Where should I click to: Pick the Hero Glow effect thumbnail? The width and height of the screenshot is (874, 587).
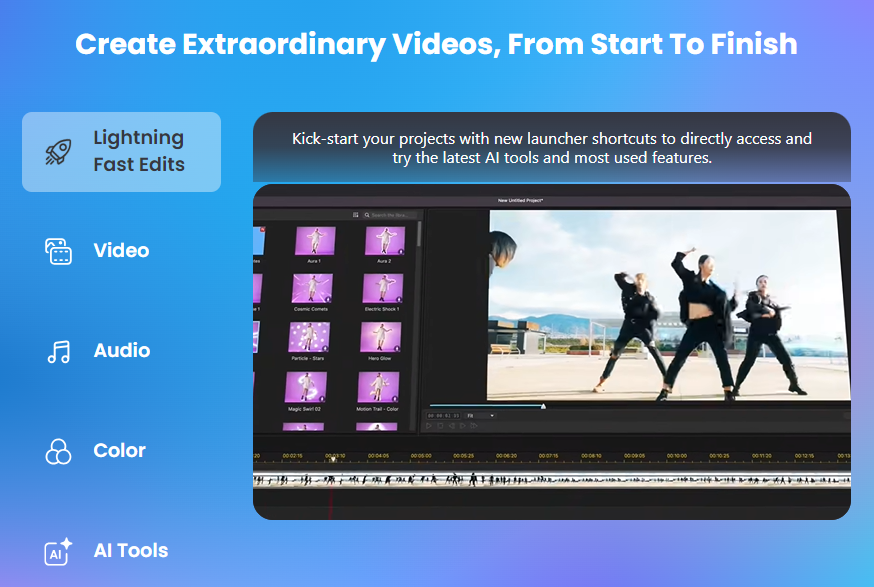click(x=381, y=338)
